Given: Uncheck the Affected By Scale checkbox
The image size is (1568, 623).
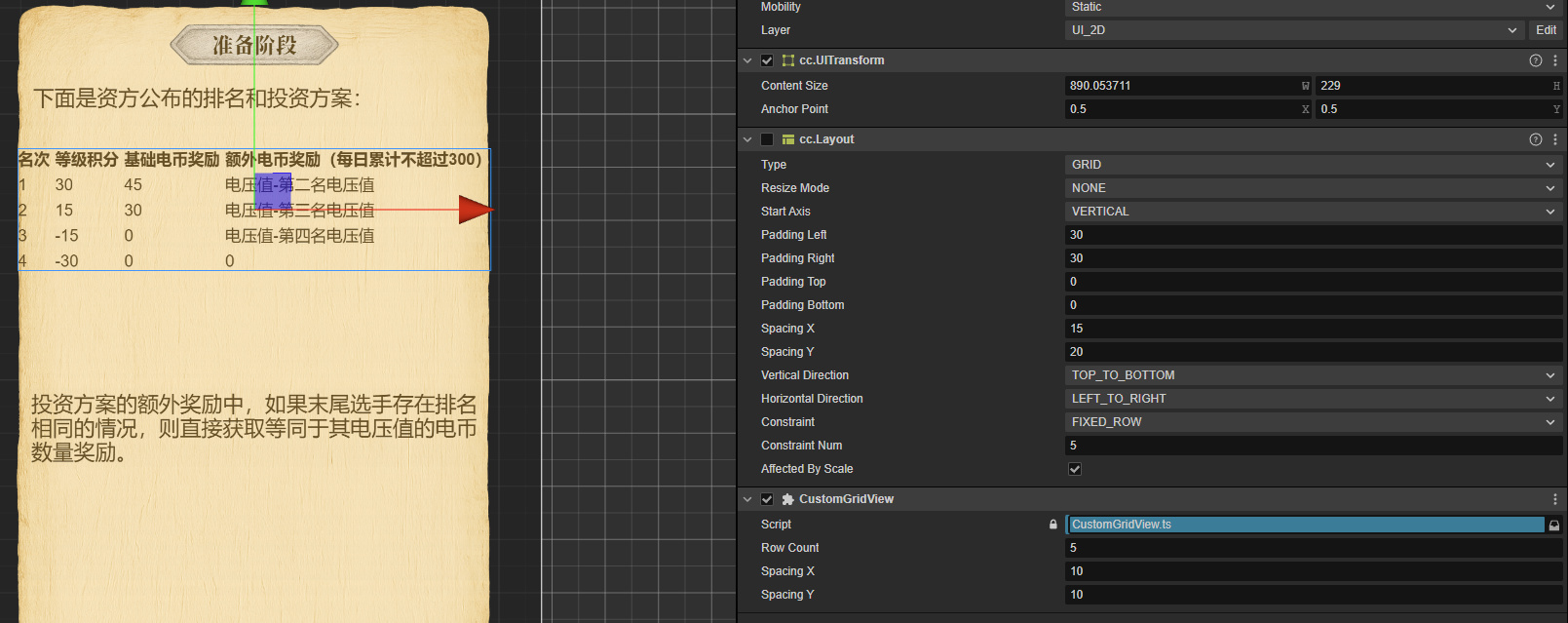Looking at the screenshot, I should click(1075, 469).
